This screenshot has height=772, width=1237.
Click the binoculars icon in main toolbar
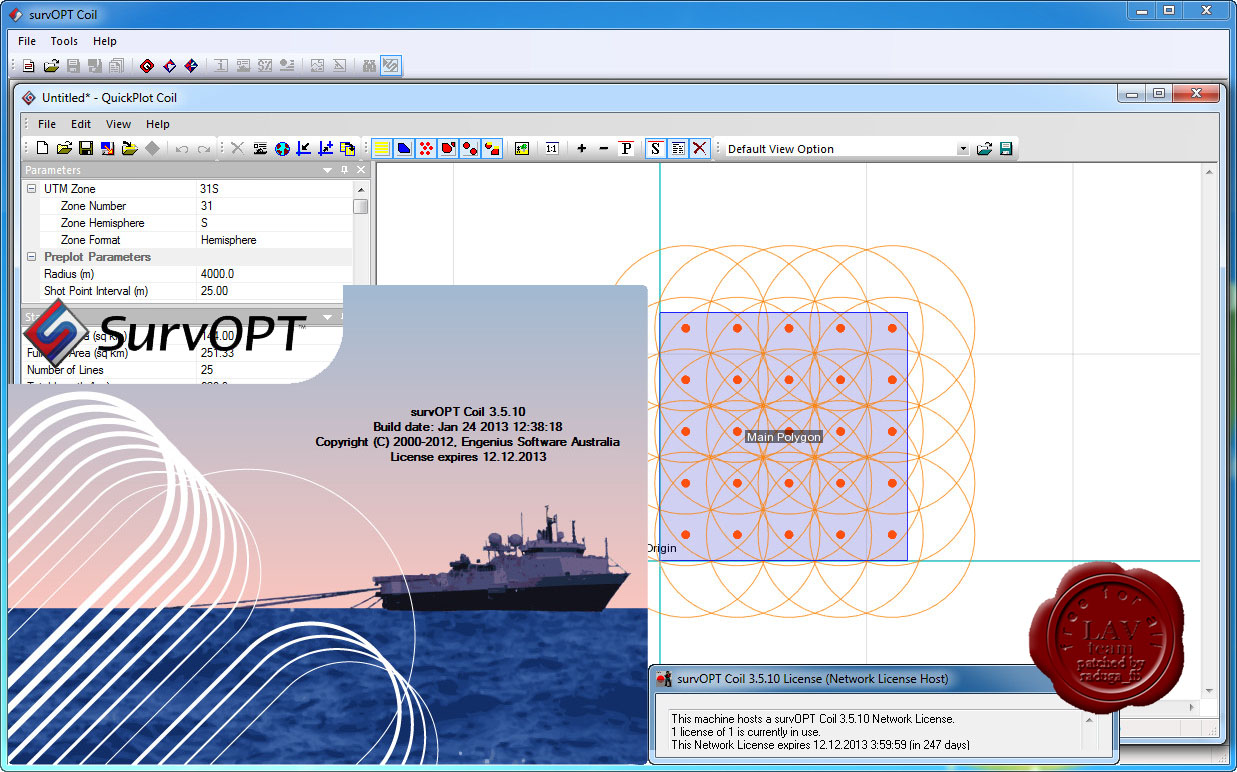(369, 66)
